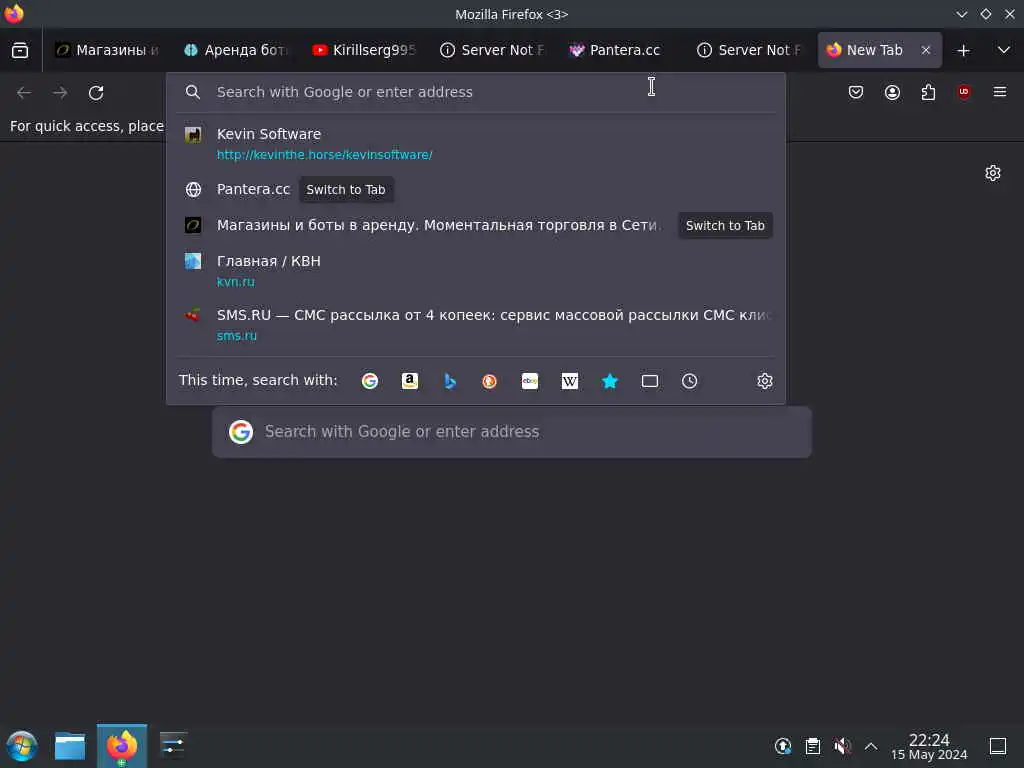This screenshot has height=768, width=1024.
Task: Select Pantera.cc suggestion row
Action: 475,189
